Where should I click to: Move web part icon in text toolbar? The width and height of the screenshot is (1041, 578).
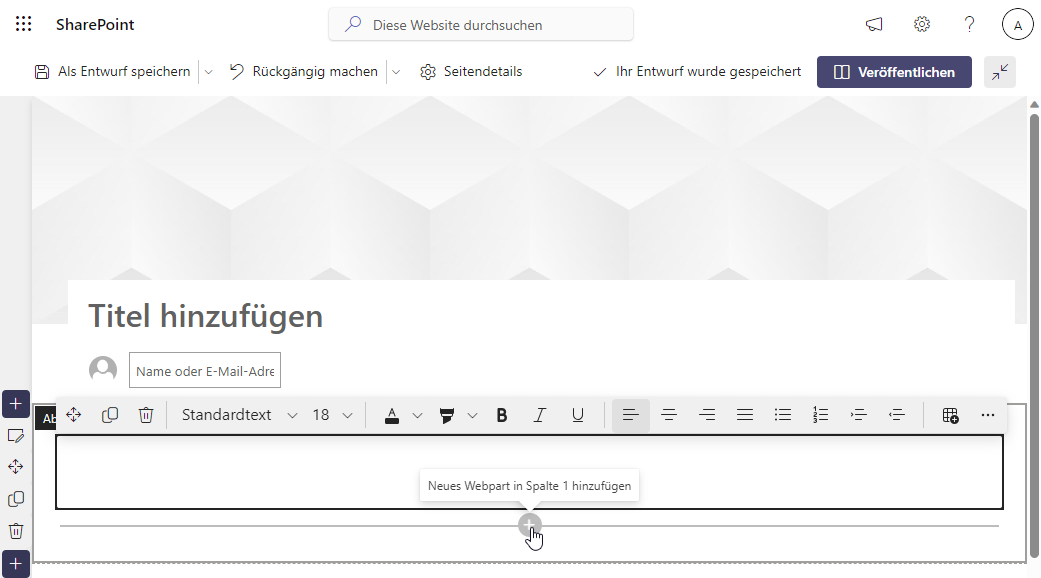point(74,415)
